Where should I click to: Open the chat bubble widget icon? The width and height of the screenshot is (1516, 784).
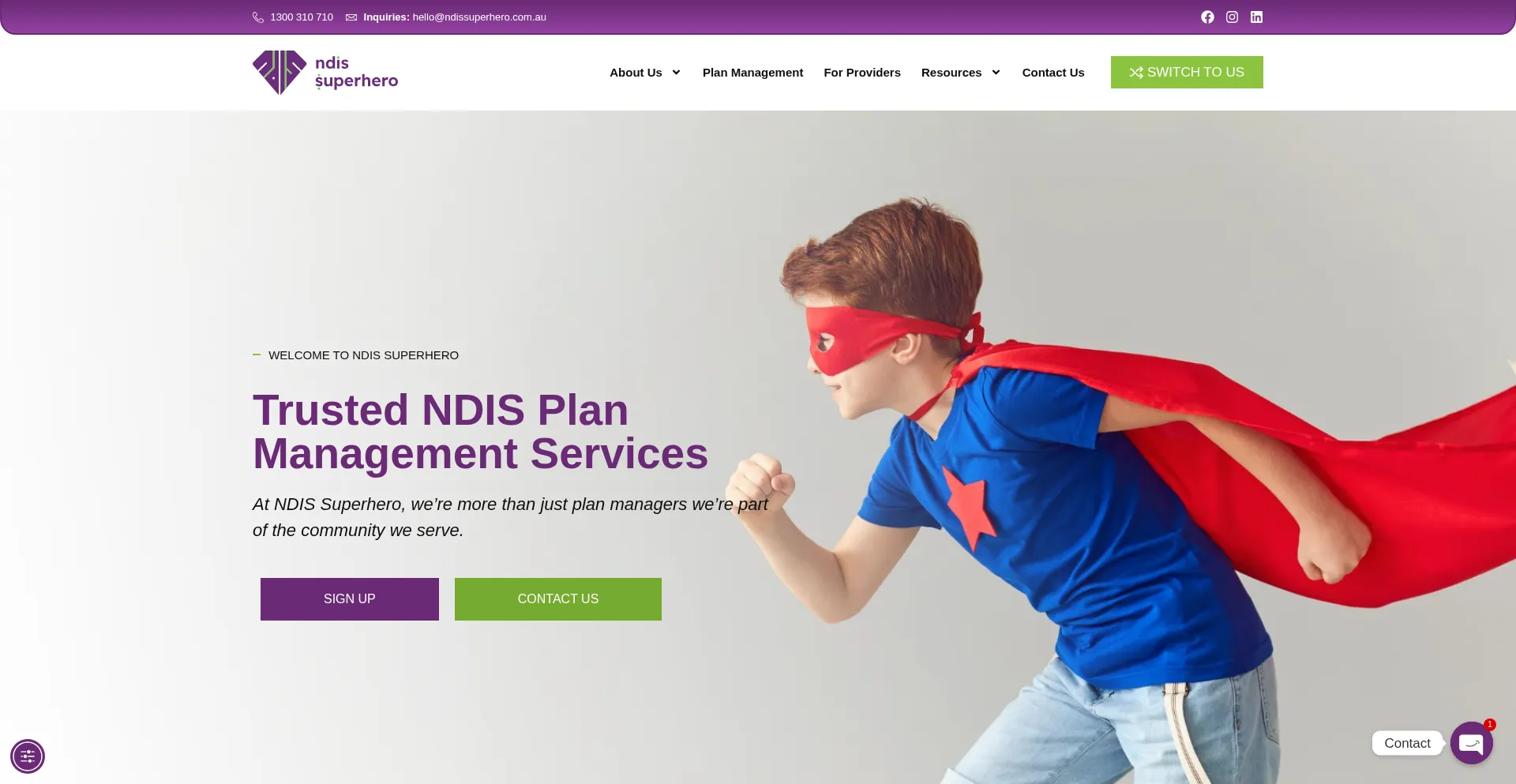pos(1472,743)
